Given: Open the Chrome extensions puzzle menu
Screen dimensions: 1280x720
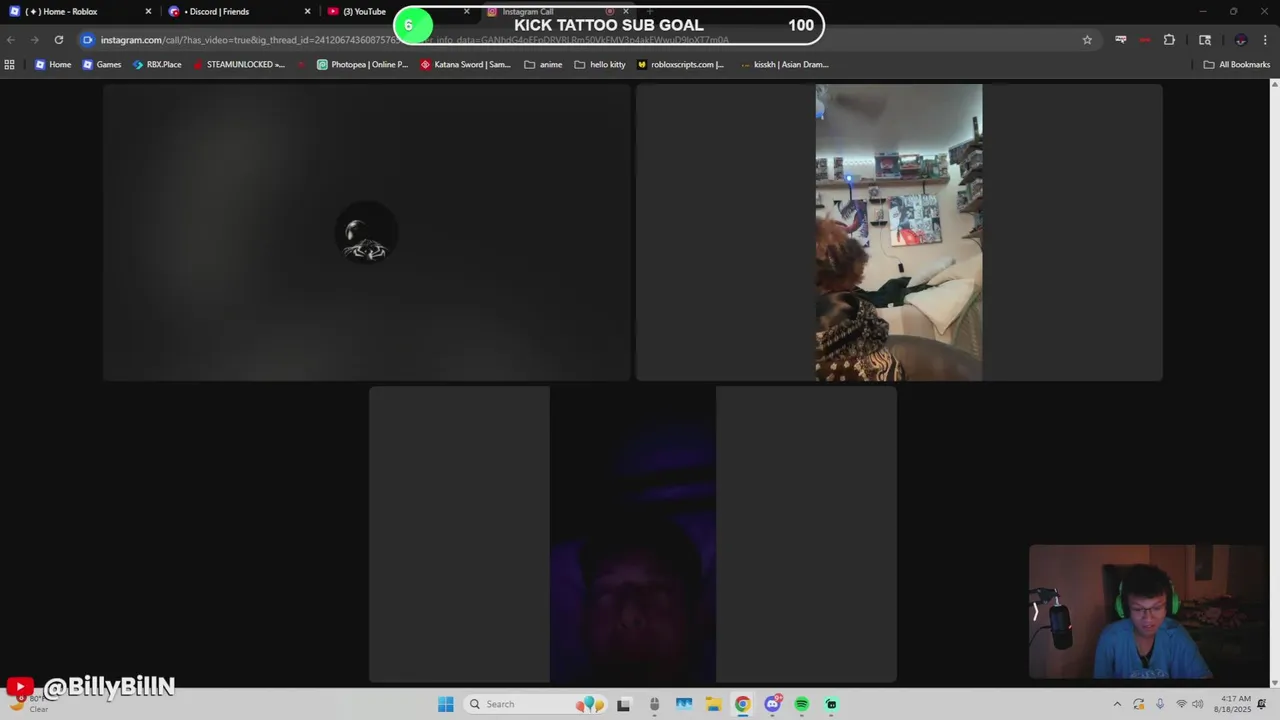Looking at the screenshot, I should 1169,40.
